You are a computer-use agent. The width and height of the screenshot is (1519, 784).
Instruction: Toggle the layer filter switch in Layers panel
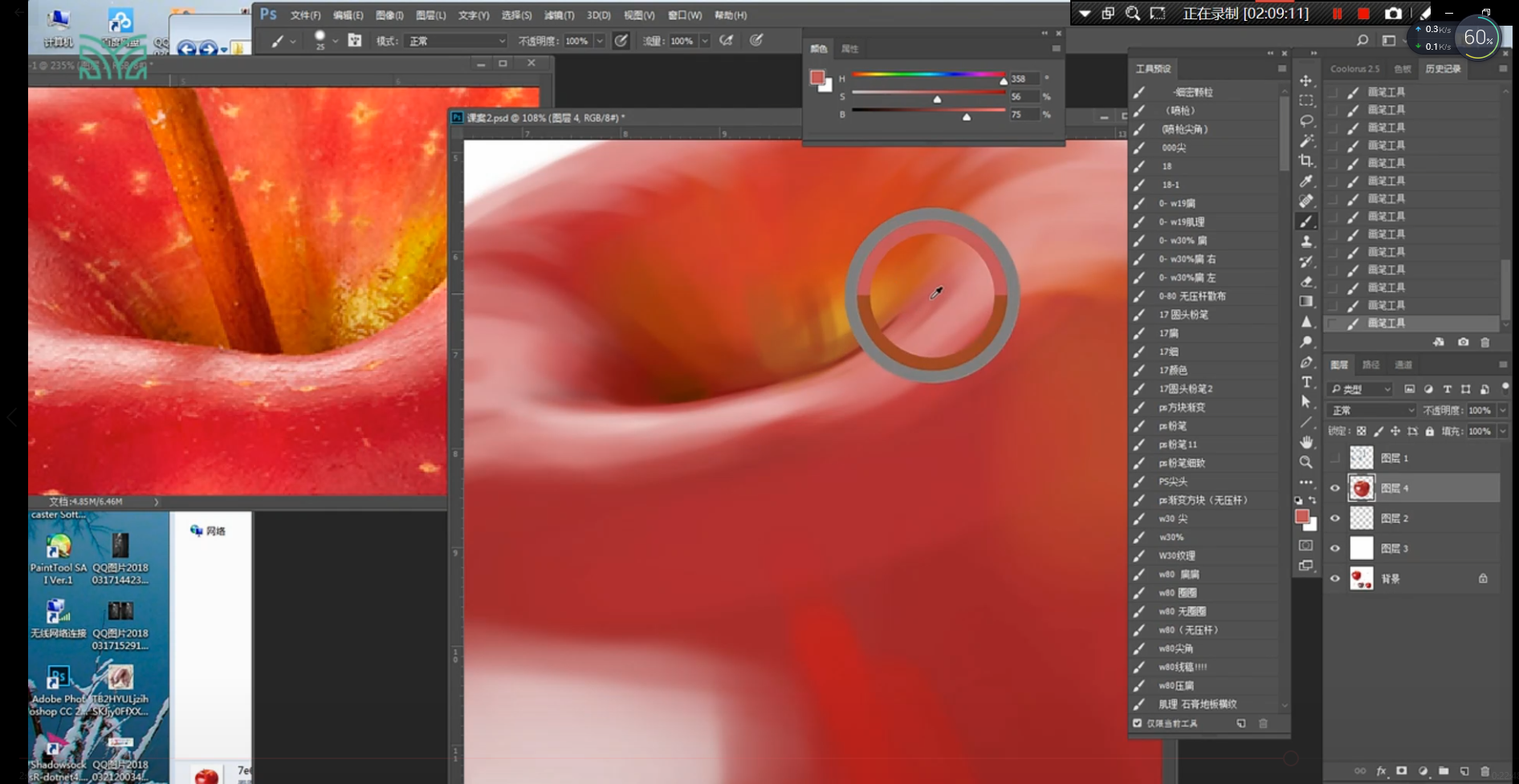(1505, 387)
